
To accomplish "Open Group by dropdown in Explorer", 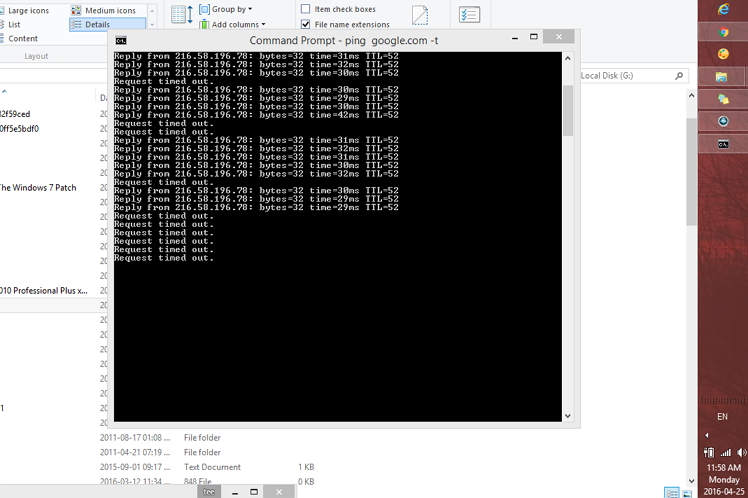I will 226,9.
